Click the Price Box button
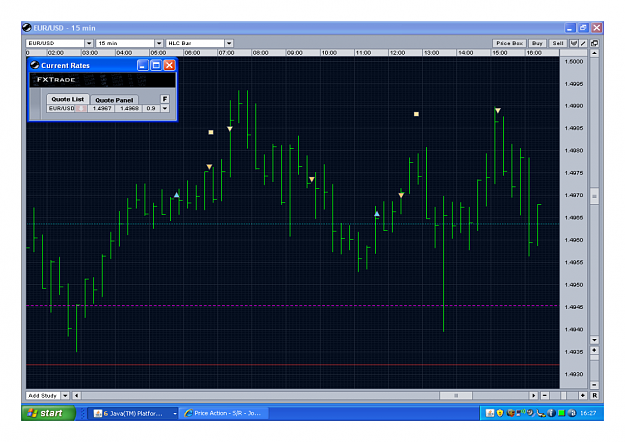Viewport: 625px width, 442px height. pyautogui.click(x=509, y=43)
